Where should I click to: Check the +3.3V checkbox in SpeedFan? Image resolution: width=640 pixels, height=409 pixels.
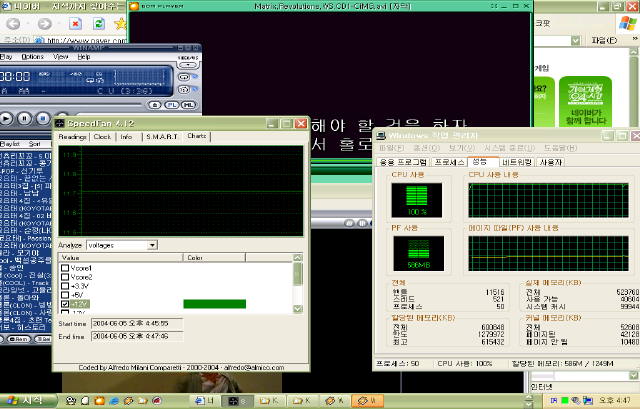click(x=65, y=286)
